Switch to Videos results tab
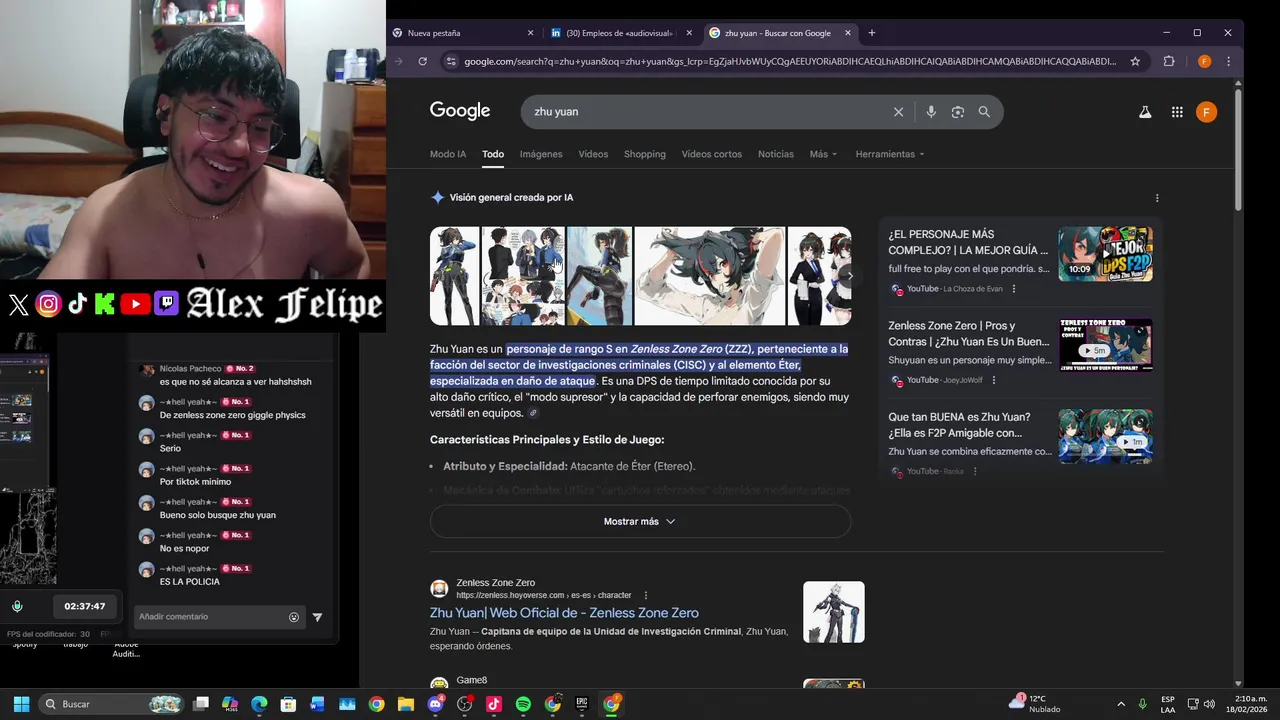The image size is (1280, 720). point(593,154)
